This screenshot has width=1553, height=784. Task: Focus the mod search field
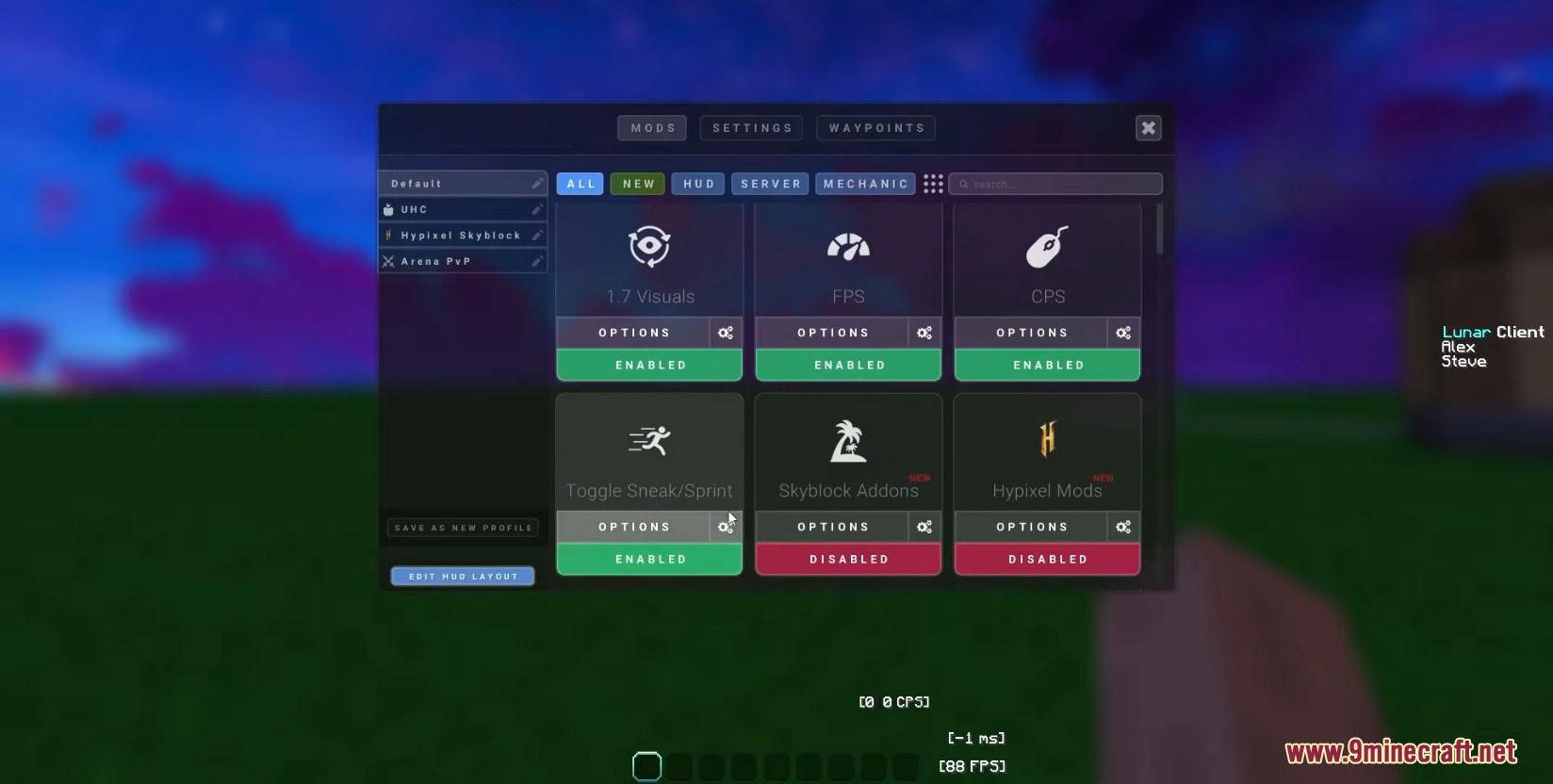coord(1055,184)
